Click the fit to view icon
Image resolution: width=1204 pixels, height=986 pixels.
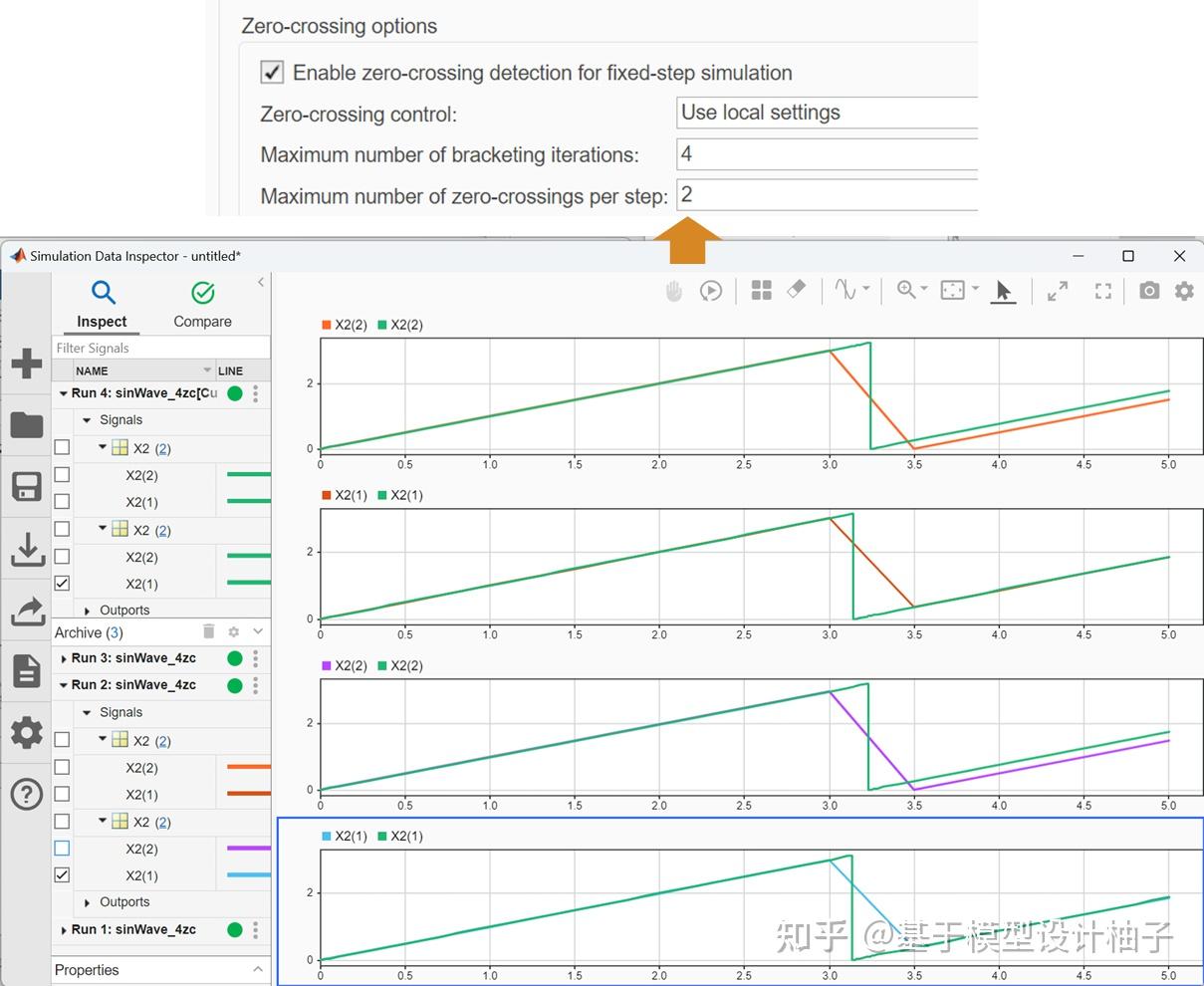click(953, 290)
